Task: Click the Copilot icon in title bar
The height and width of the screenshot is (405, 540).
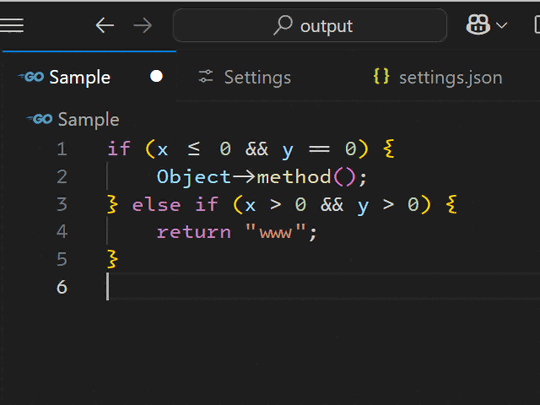Action: click(x=478, y=25)
